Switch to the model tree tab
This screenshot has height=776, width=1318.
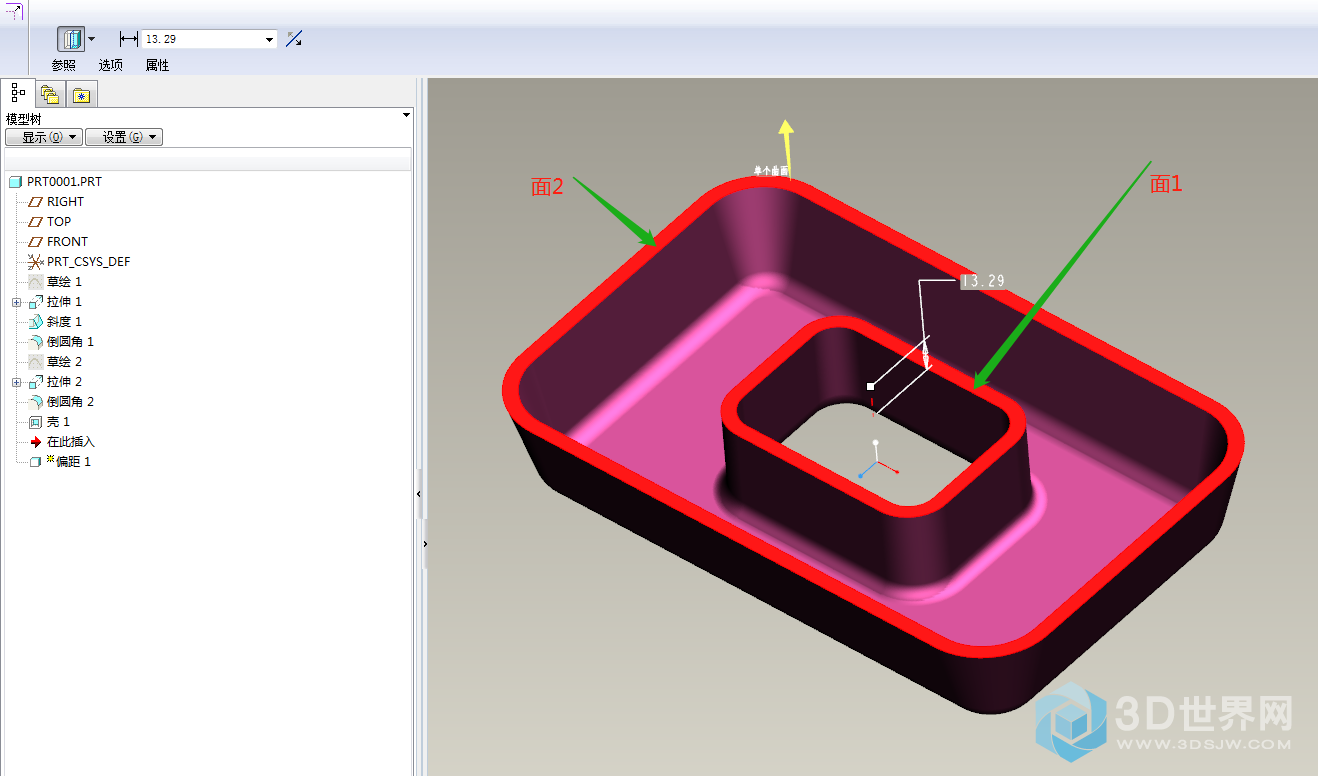18,93
